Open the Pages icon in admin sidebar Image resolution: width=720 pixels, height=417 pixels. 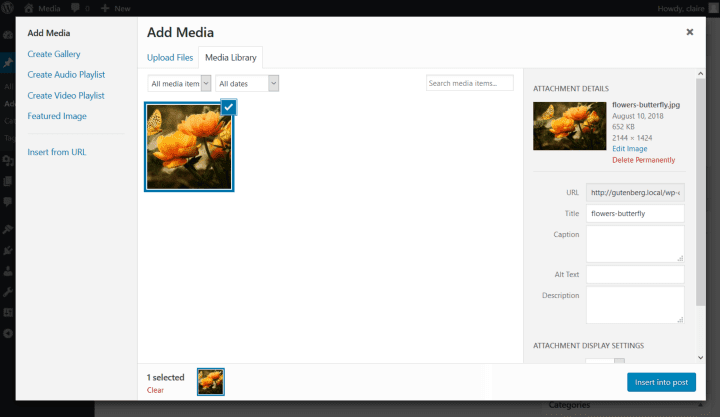coord(8,181)
